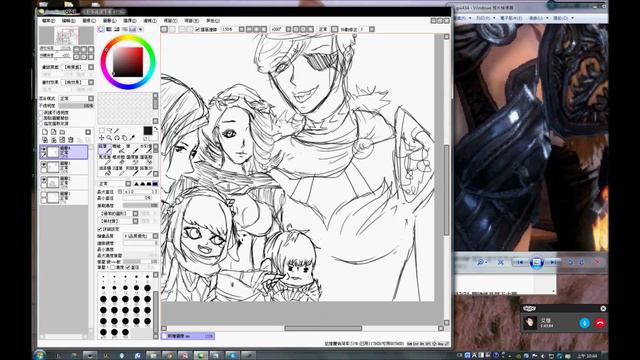This screenshot has width=640, height=360.
Task: Show the color wheel panel icon
Action: pyautogui.click(x=101, y=29)
